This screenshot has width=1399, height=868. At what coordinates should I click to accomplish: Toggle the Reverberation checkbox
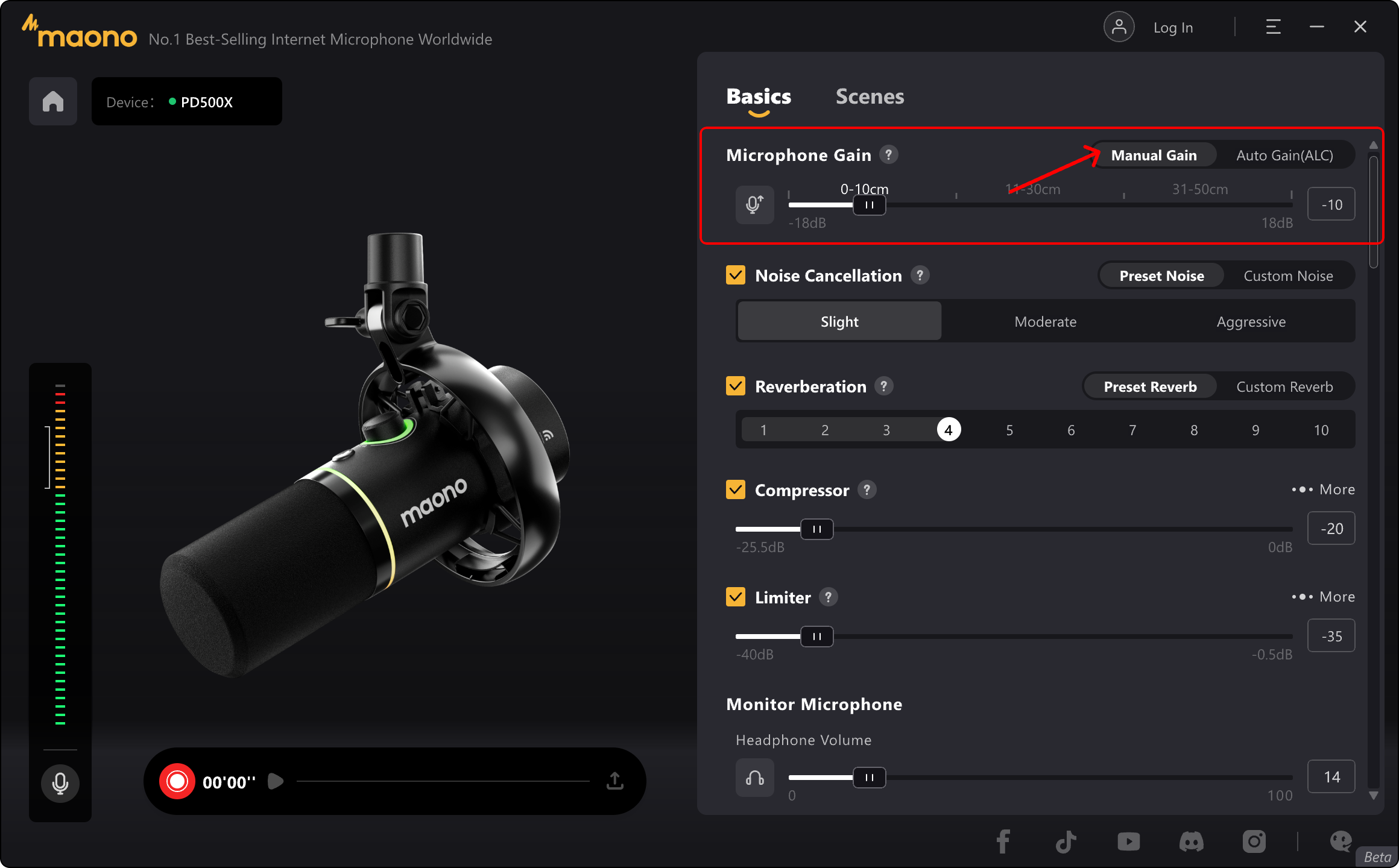pyautogui.click(x=736, y=386)
